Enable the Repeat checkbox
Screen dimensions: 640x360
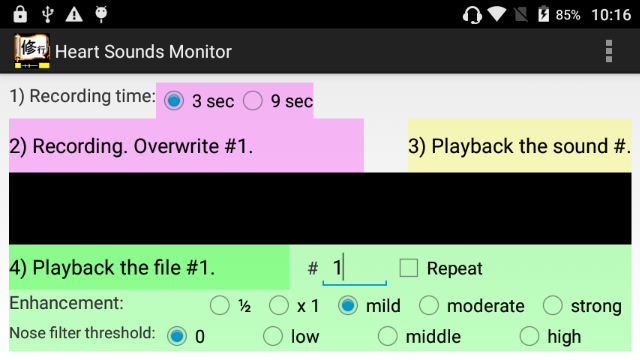[441, 268]
